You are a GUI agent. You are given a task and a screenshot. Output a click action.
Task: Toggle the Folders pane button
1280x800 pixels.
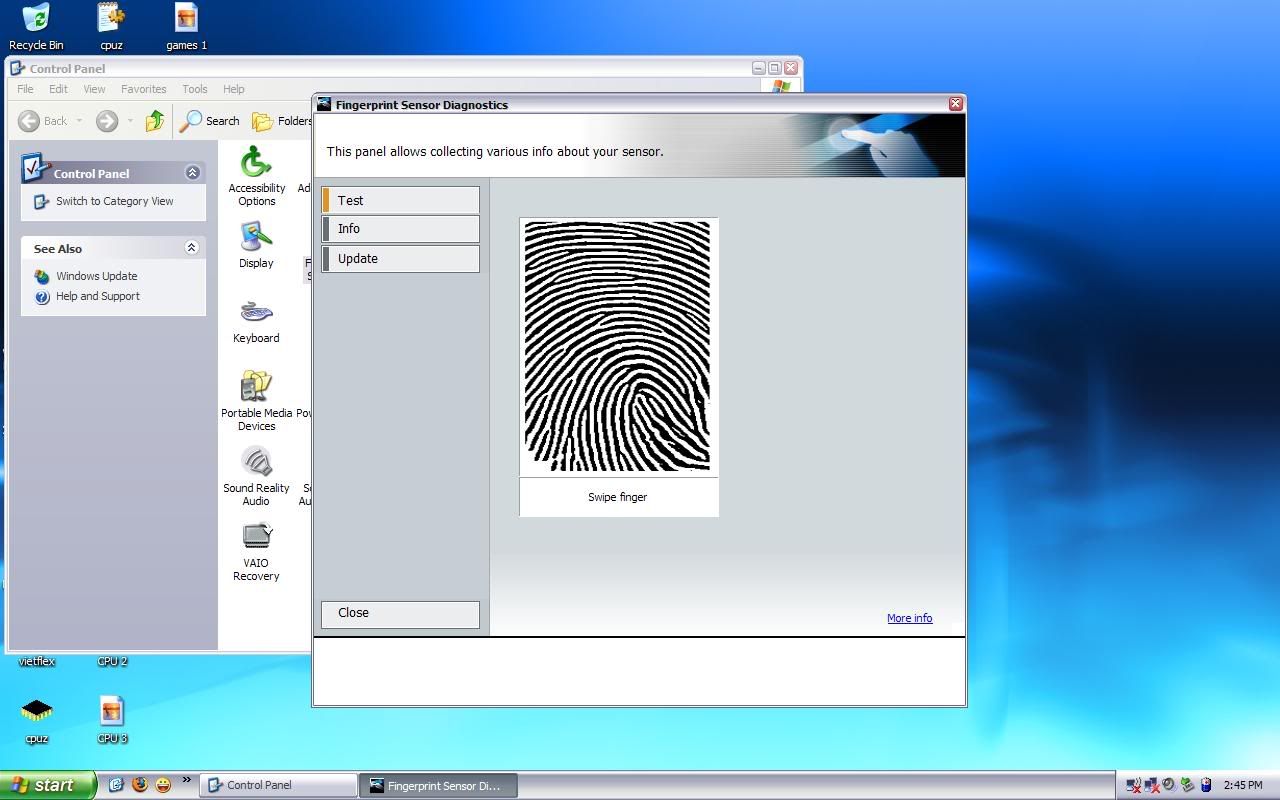[x=282, y=121]
